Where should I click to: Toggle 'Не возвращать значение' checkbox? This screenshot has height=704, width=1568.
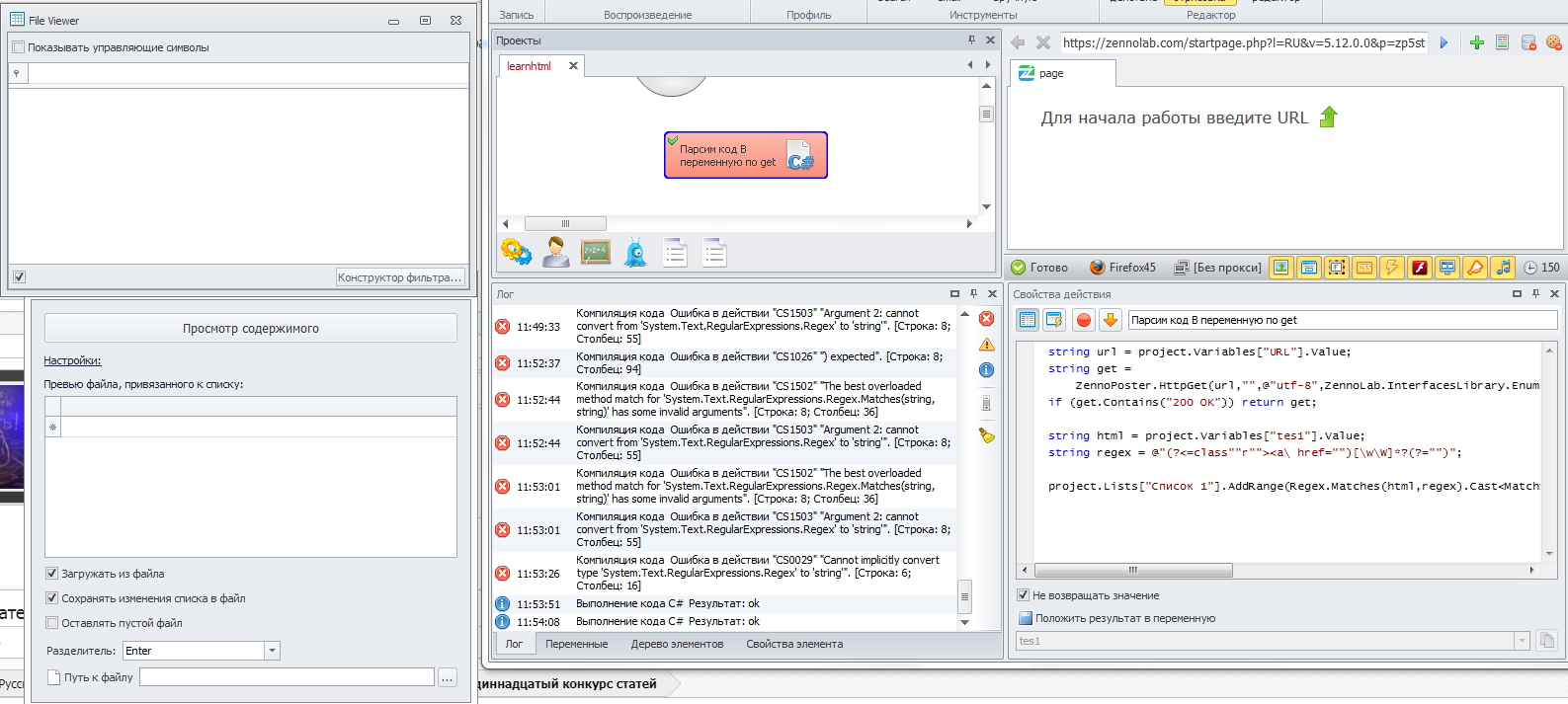click(1024, 595)
